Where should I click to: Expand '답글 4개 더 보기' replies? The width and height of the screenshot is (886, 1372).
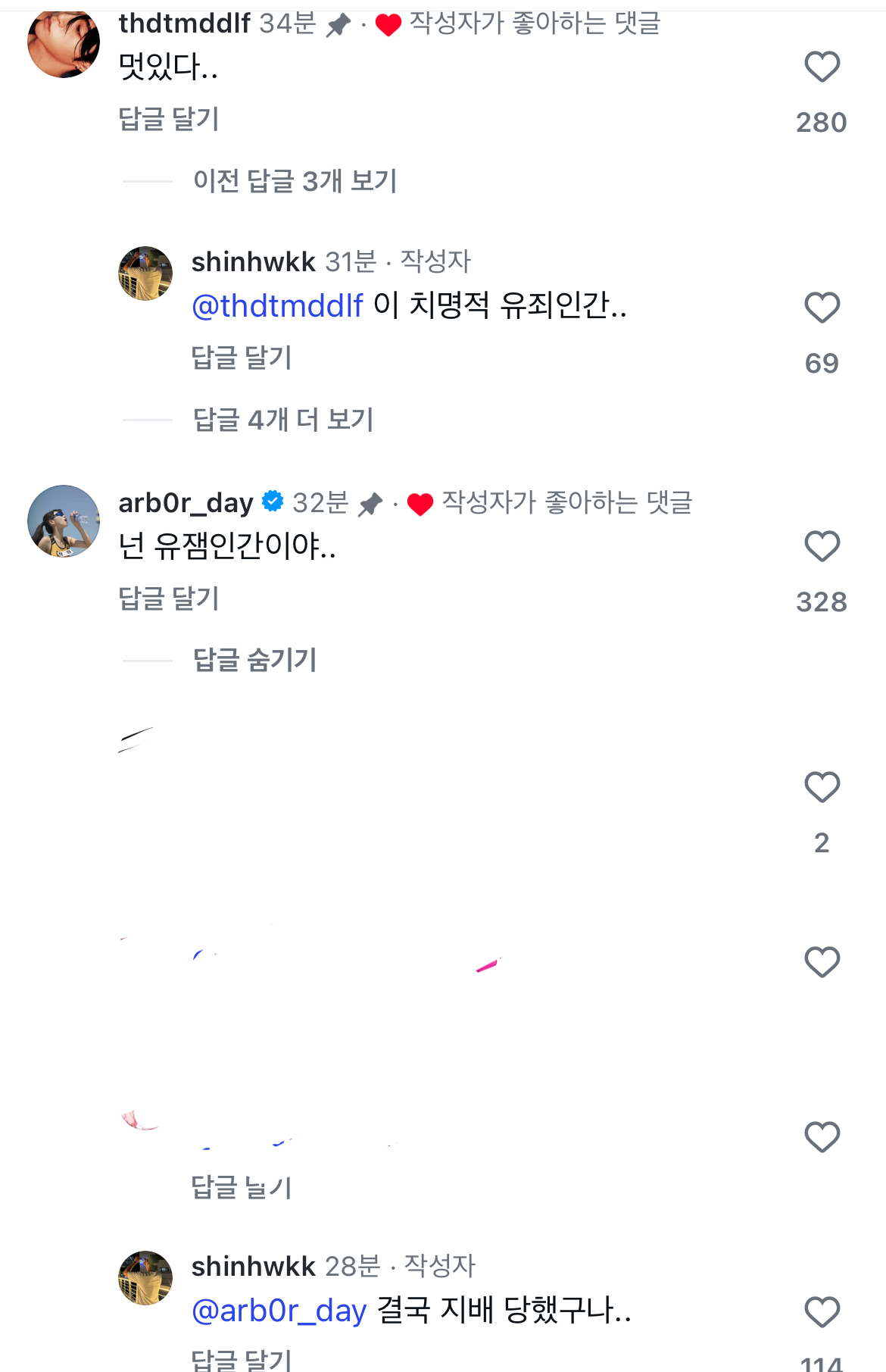tap(283, 420)
